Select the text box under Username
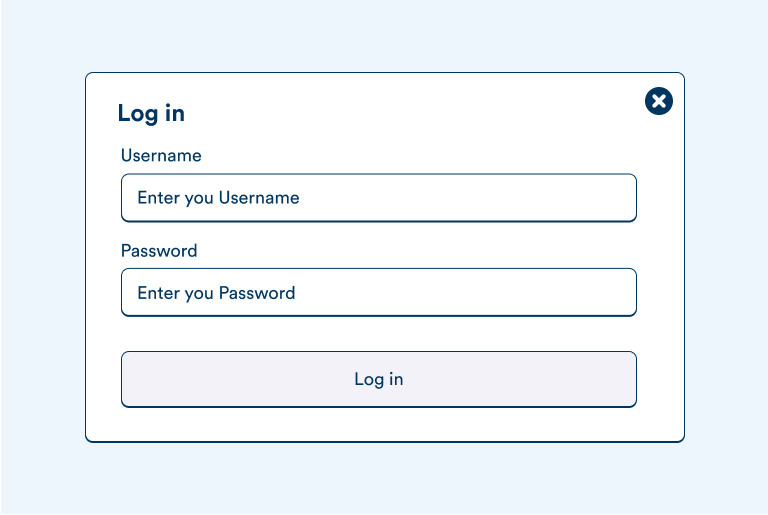Viewport: 768px width, 515px height. 378,198
